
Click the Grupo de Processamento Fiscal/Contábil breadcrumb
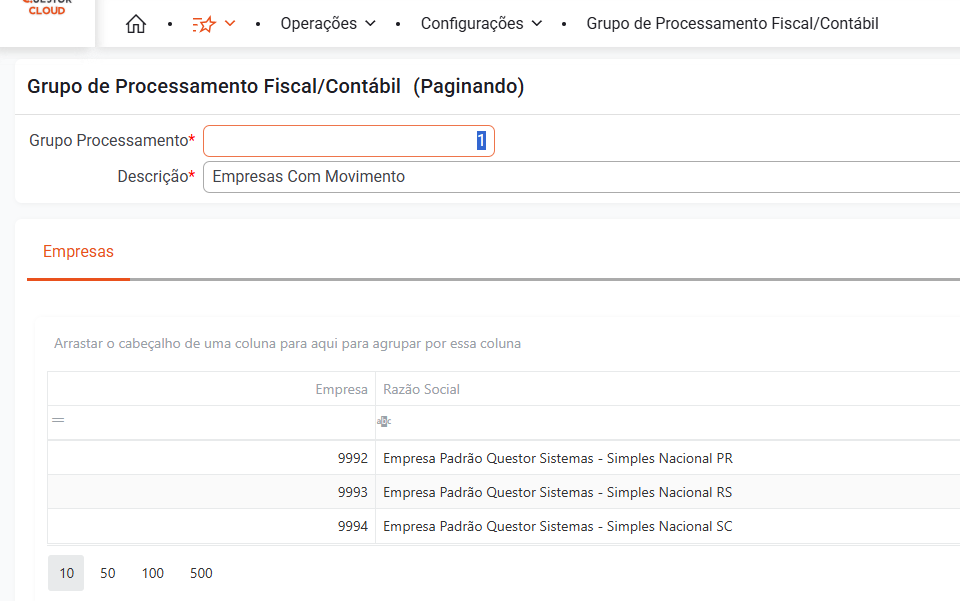732,23
